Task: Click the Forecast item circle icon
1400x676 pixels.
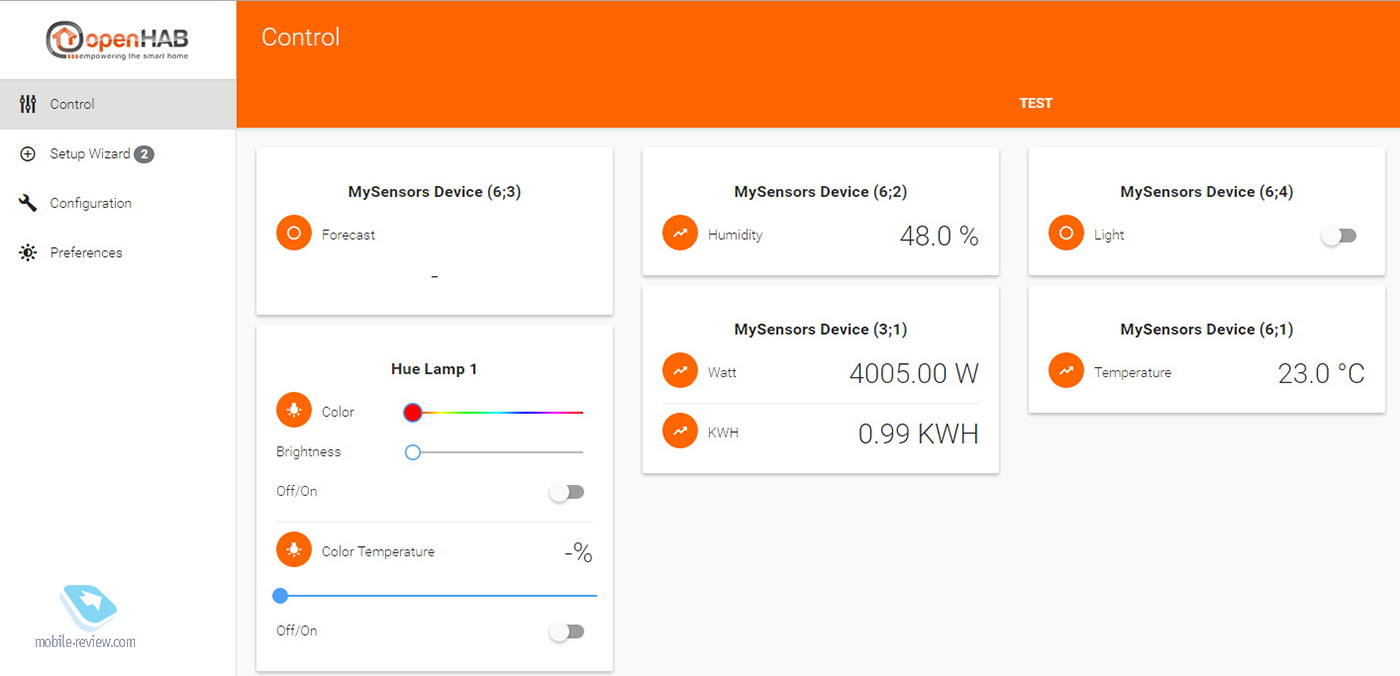Action: [x=294, y=234]
